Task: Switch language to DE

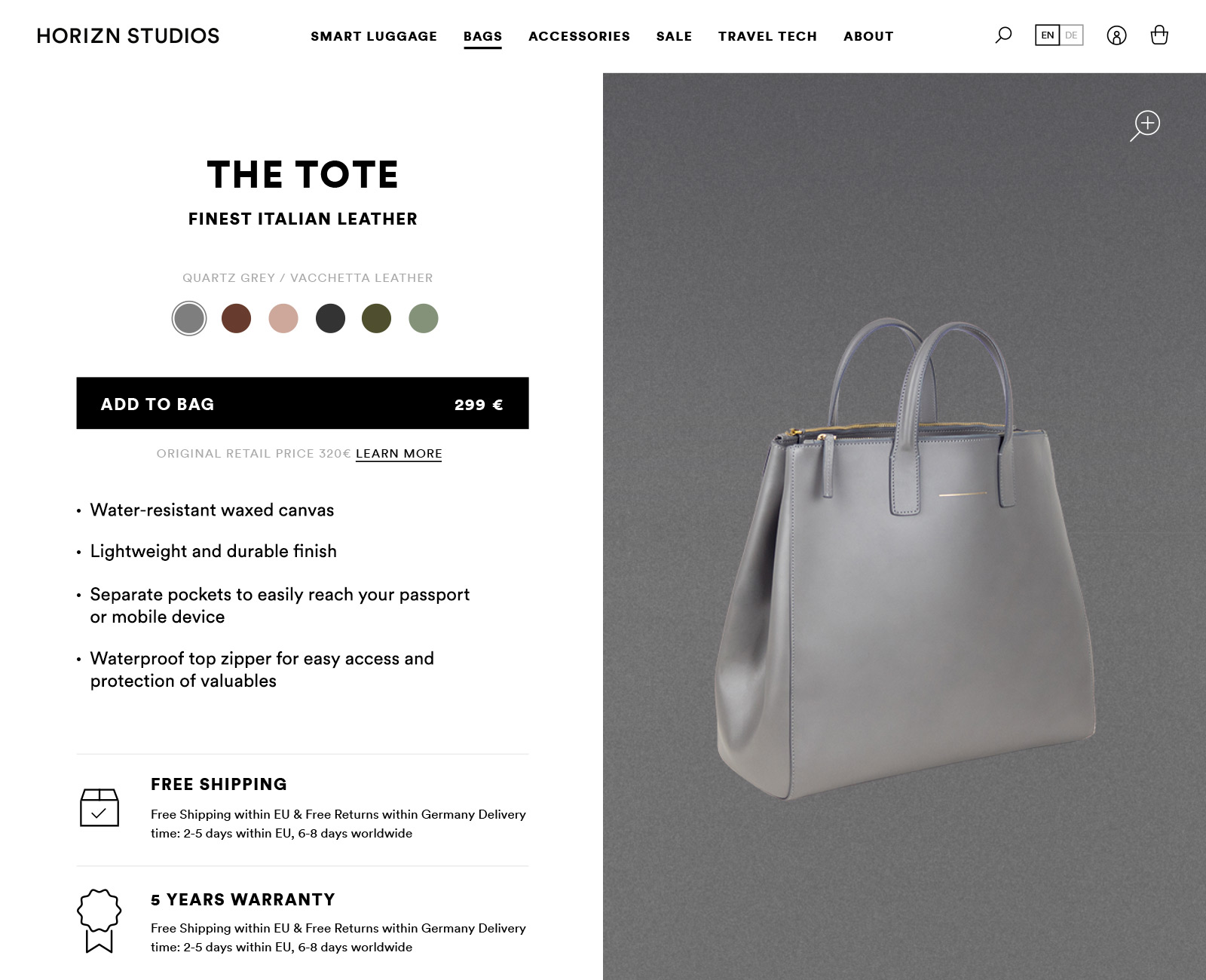Action: click(1071, 35)
